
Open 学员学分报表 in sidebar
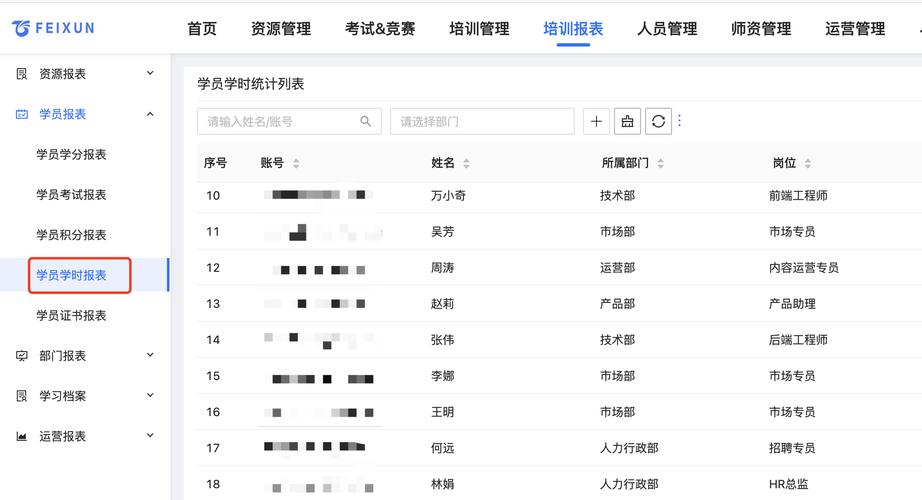pyautogui.click(x=71, y=154)
